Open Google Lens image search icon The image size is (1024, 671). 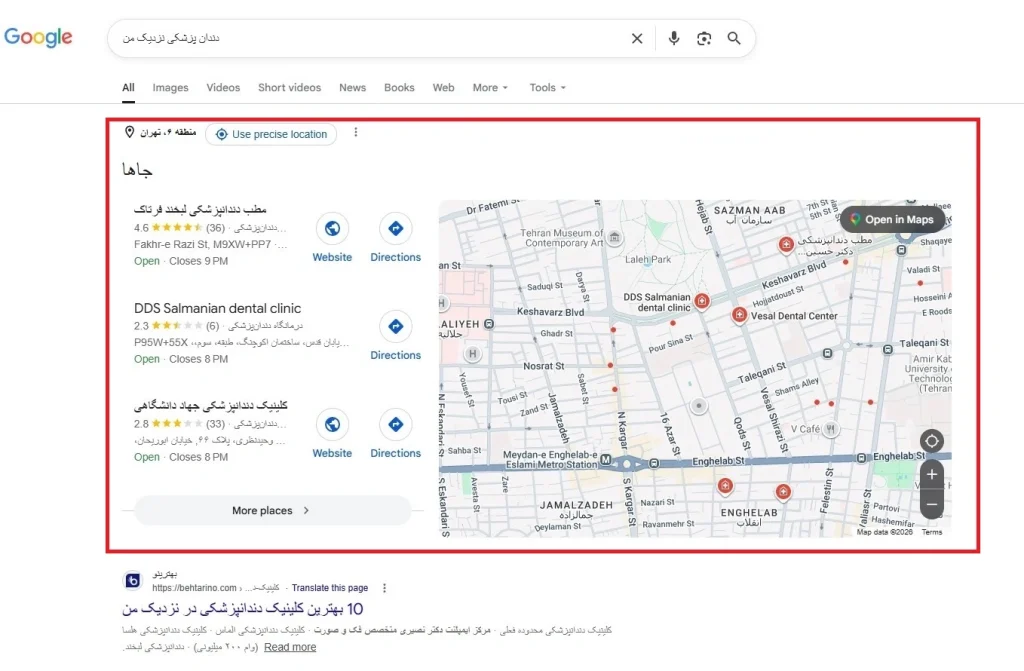[703, 39]
